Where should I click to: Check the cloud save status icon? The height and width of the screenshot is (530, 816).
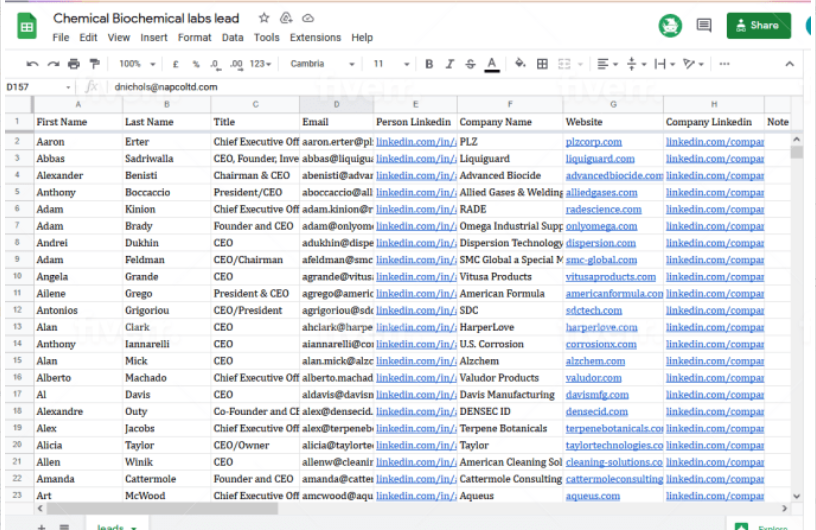coord(308,18)
